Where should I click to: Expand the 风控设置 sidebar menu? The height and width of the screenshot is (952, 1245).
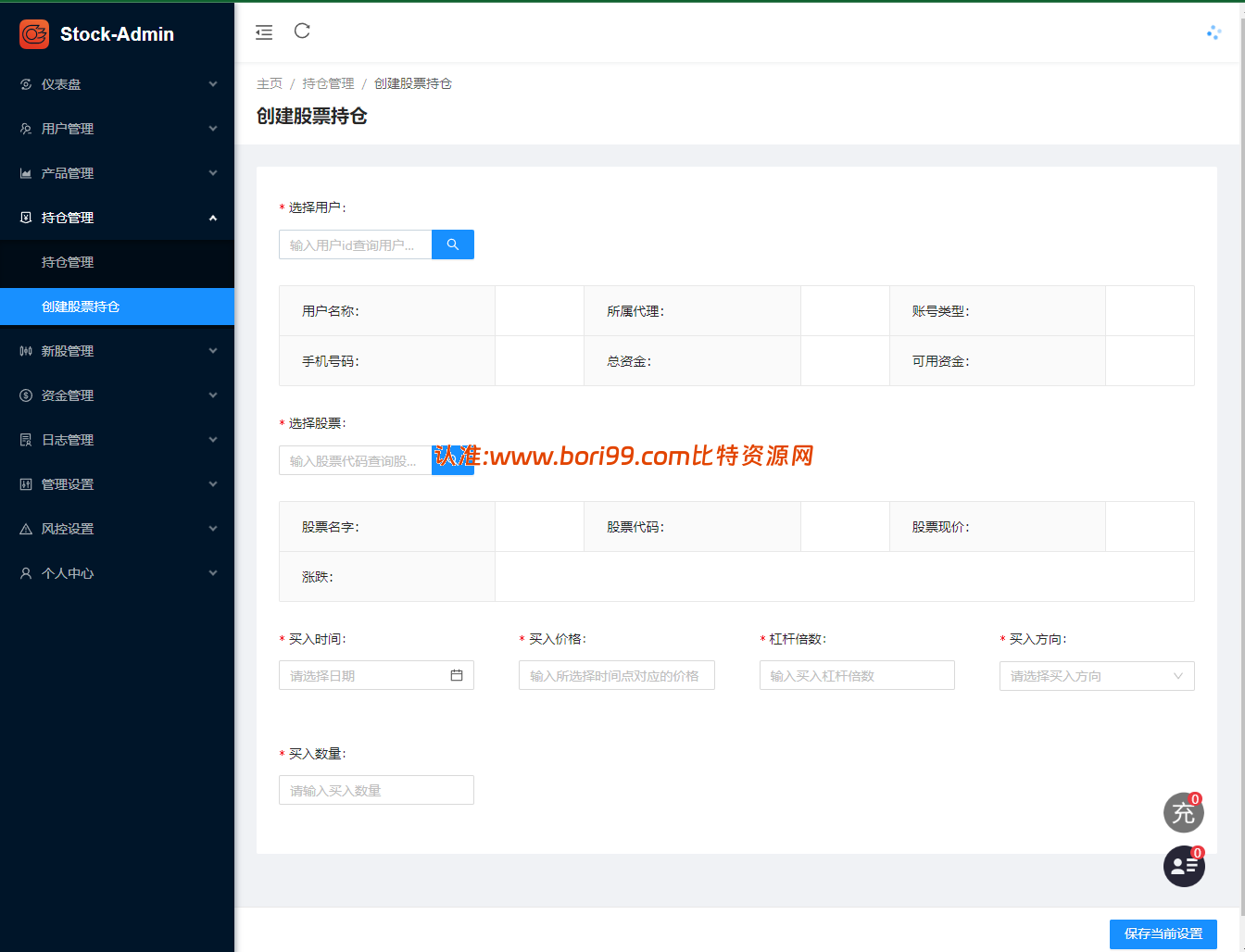[117, 529]
